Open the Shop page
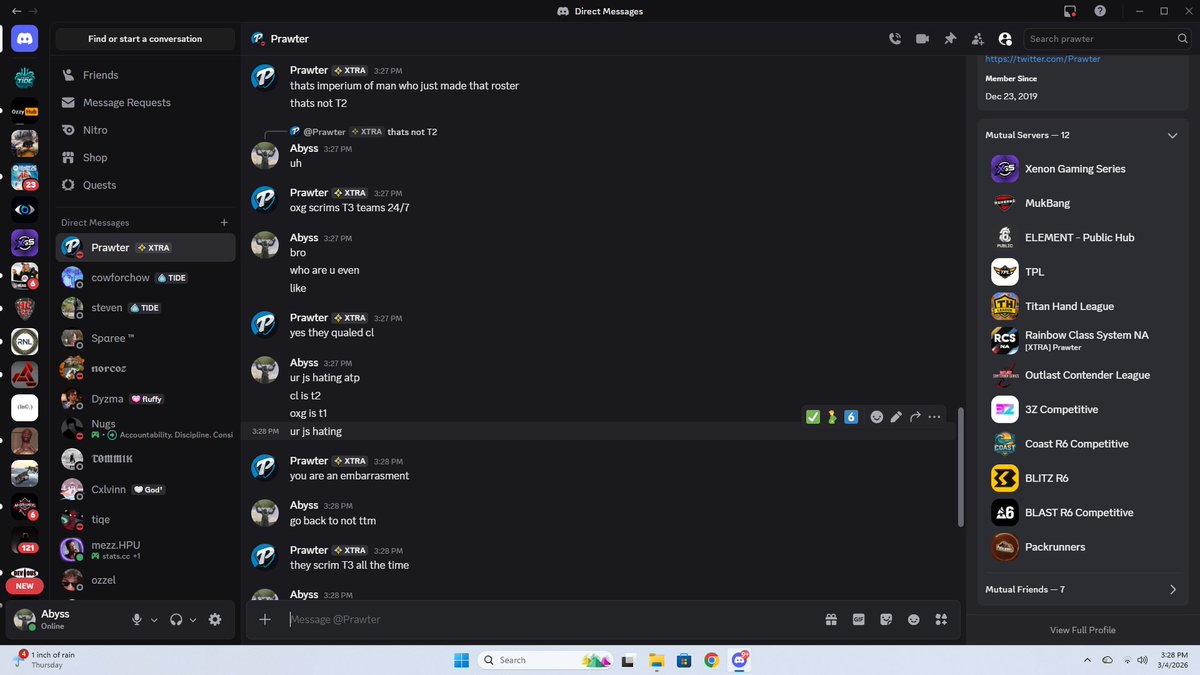The width and height of the screenshot is (1200, 675). click(x=145, y=157)
